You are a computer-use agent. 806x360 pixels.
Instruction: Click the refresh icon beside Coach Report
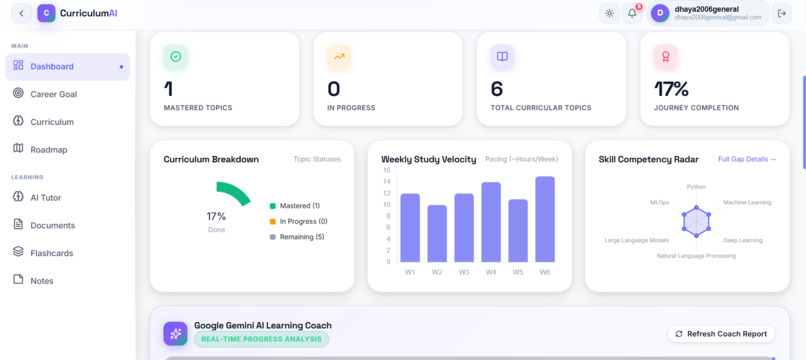pos(679,334)
